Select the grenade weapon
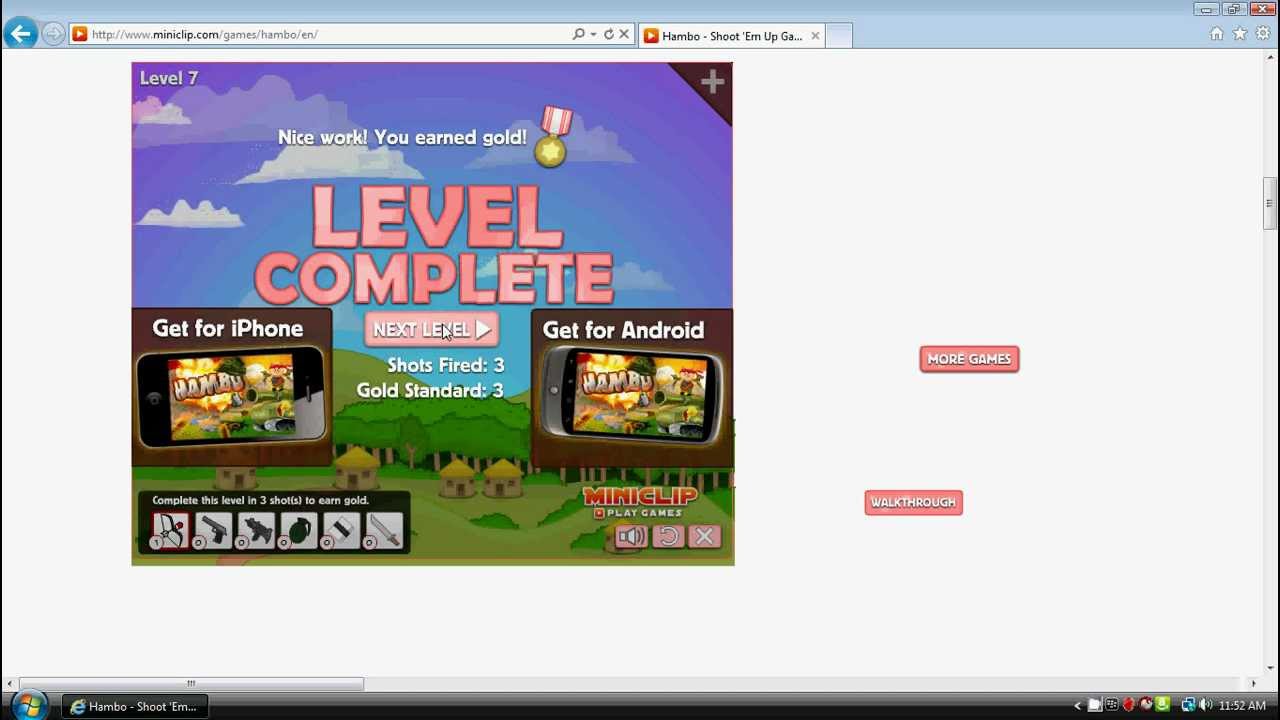 click(x=298, y=530)
